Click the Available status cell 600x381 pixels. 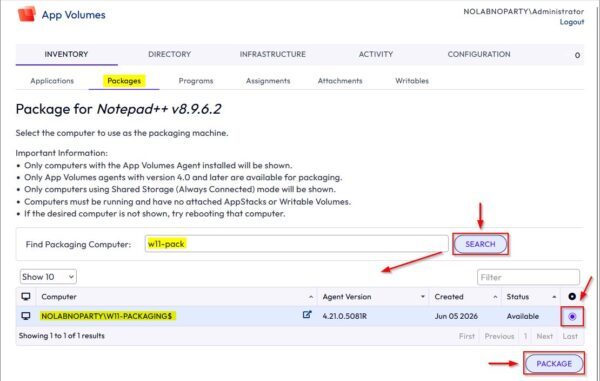coord(523,316)
